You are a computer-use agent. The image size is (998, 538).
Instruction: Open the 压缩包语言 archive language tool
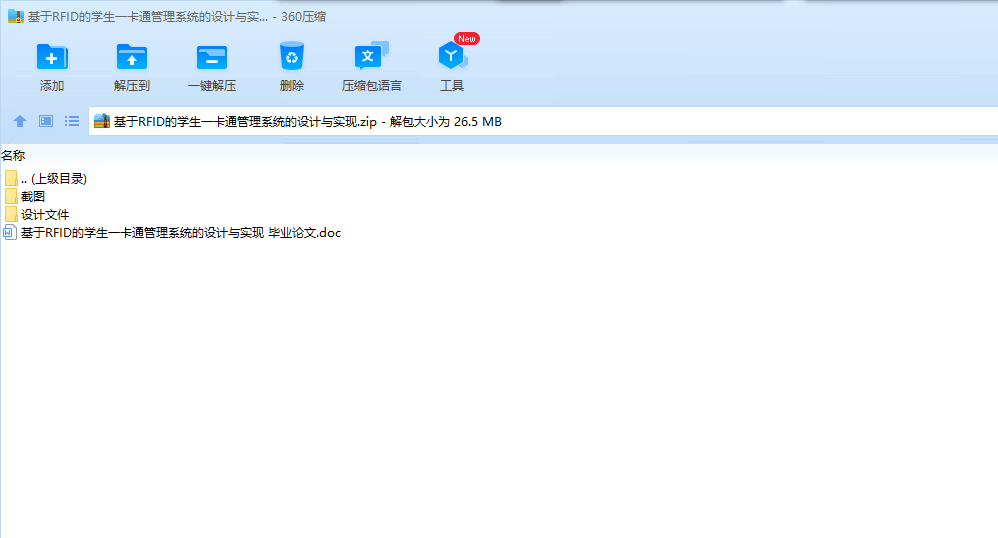(372, 56)
